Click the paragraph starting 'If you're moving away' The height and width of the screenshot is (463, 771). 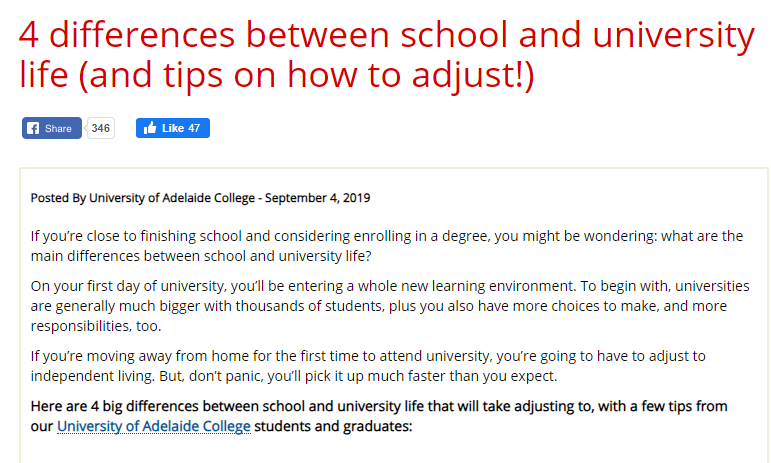click(x=368, y=366)
